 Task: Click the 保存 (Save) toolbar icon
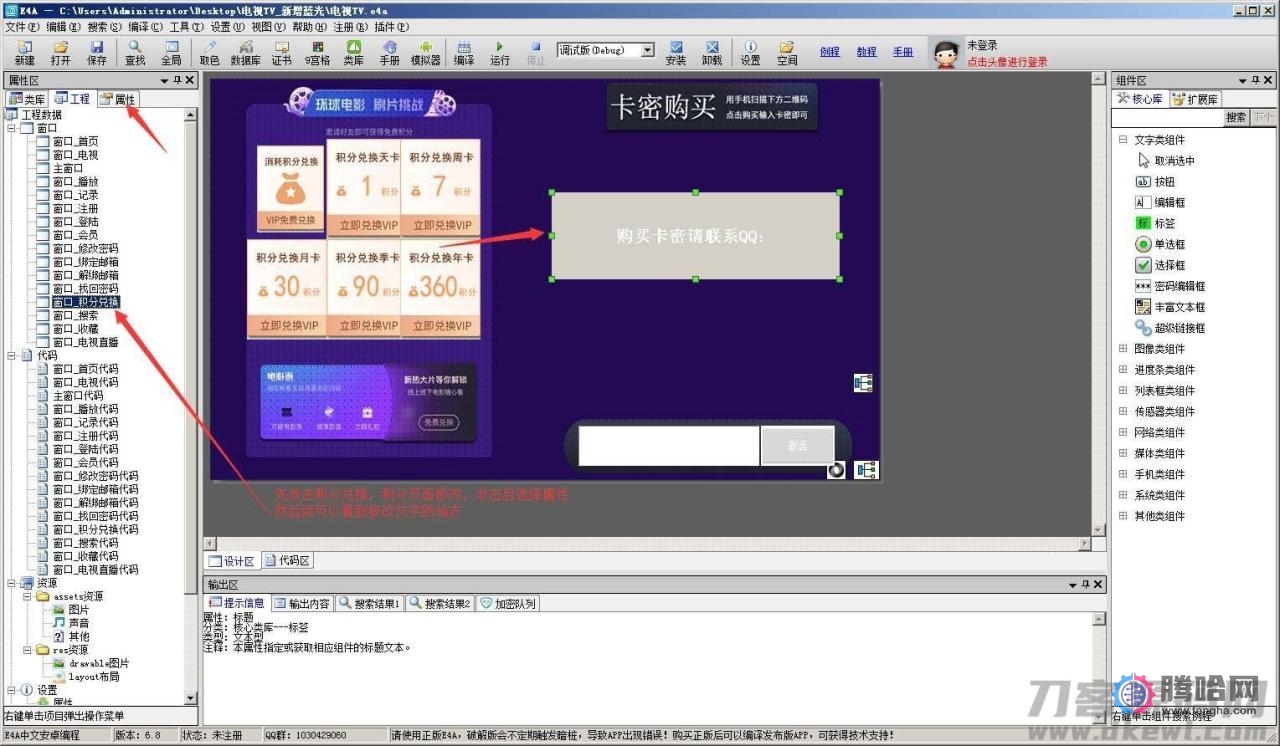97,53
